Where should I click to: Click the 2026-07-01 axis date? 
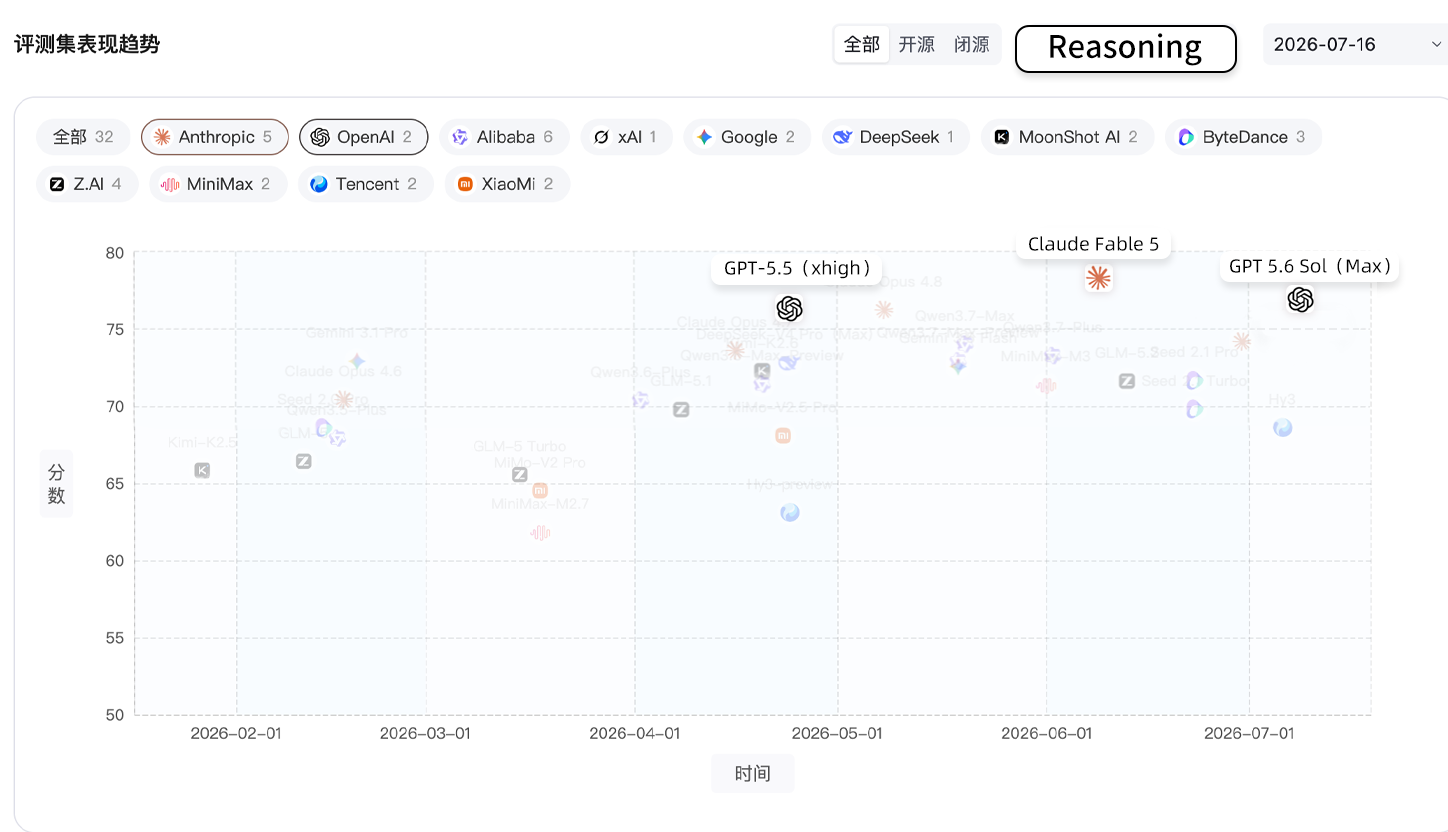1250,733
